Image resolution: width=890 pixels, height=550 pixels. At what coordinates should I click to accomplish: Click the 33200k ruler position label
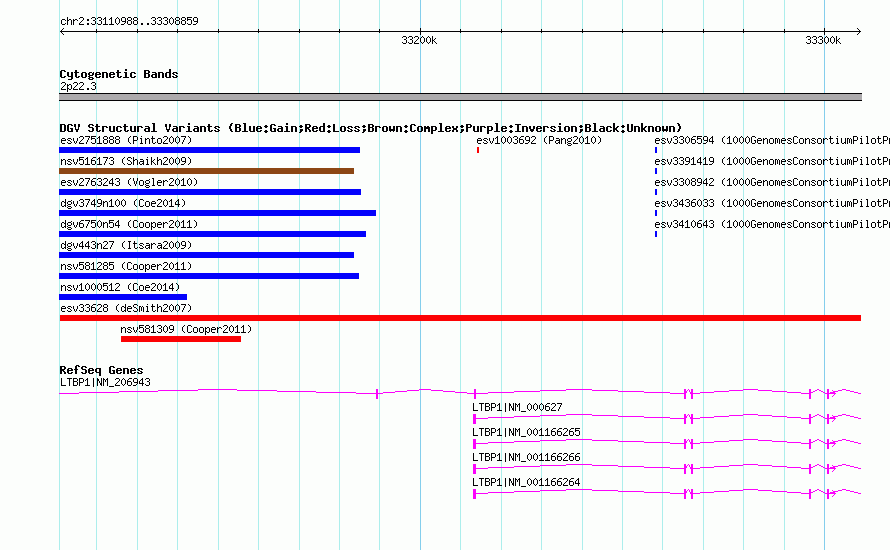pyautogui.click(x=419, y=40)
